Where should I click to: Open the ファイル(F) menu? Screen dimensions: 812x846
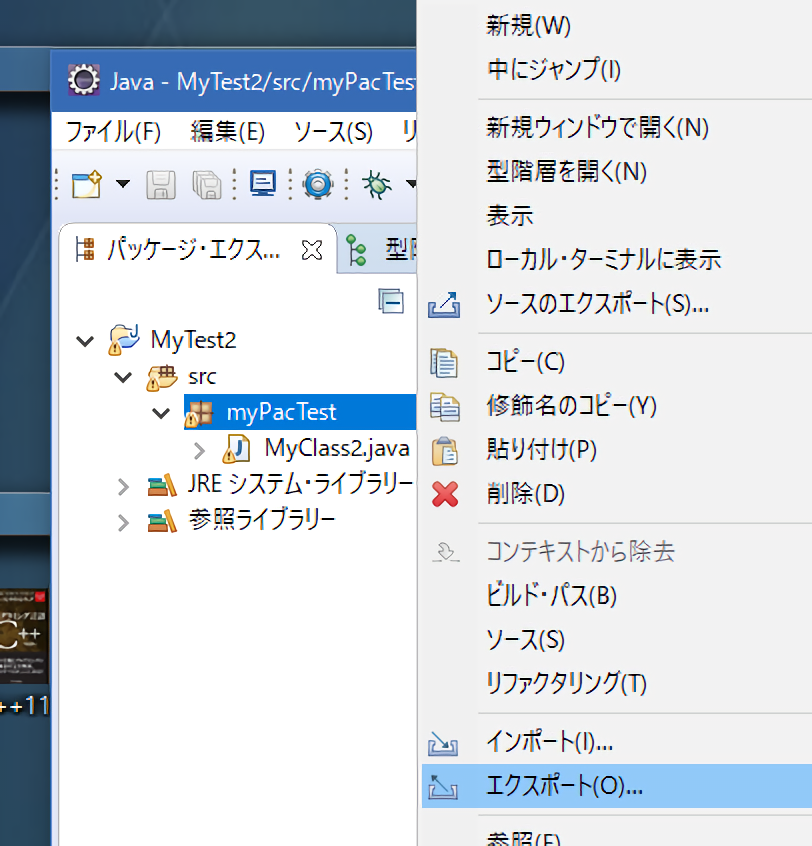coord(113,131)
